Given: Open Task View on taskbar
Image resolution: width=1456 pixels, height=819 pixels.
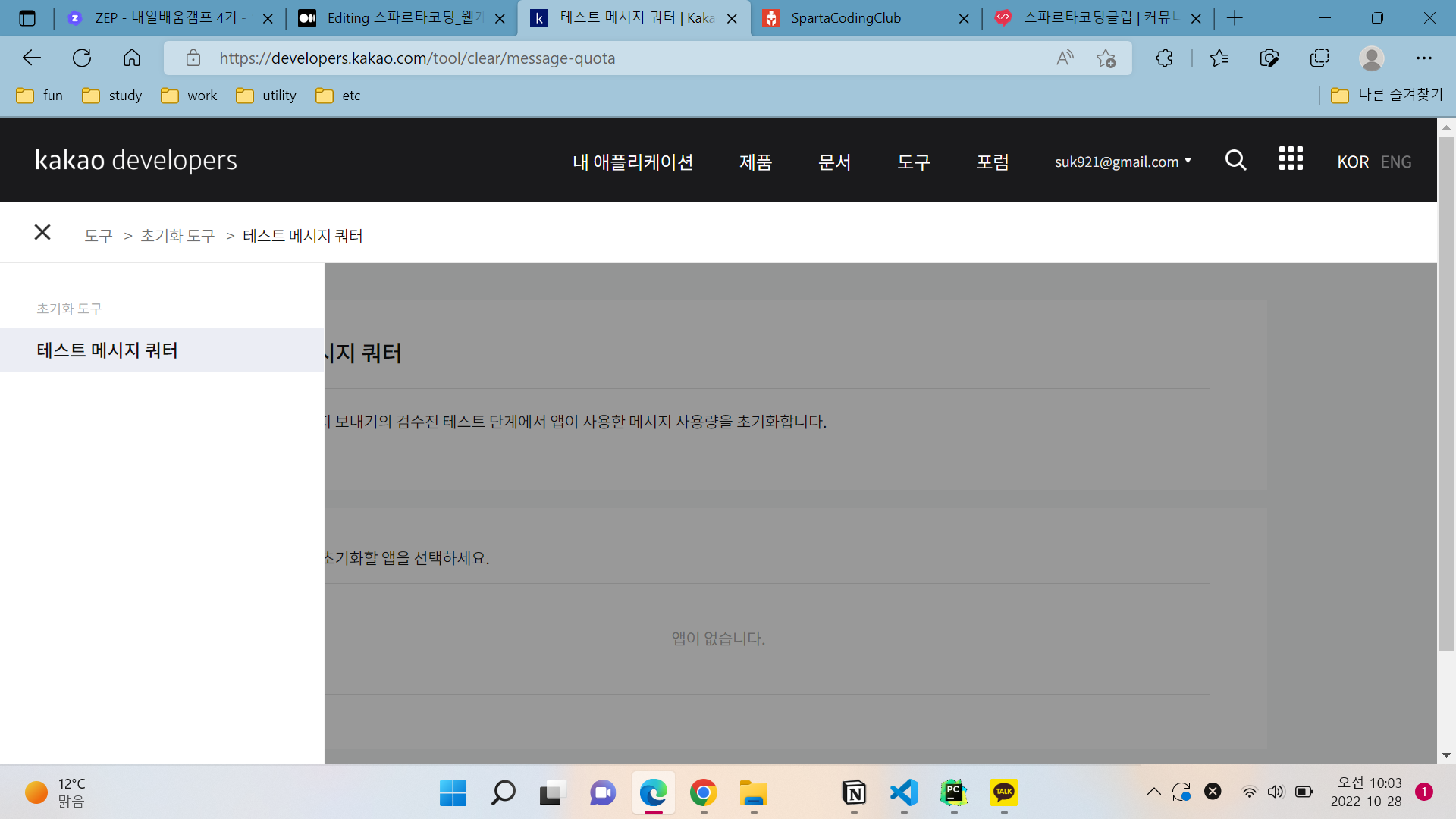Looking at the screenshot, I should point(553,793).
